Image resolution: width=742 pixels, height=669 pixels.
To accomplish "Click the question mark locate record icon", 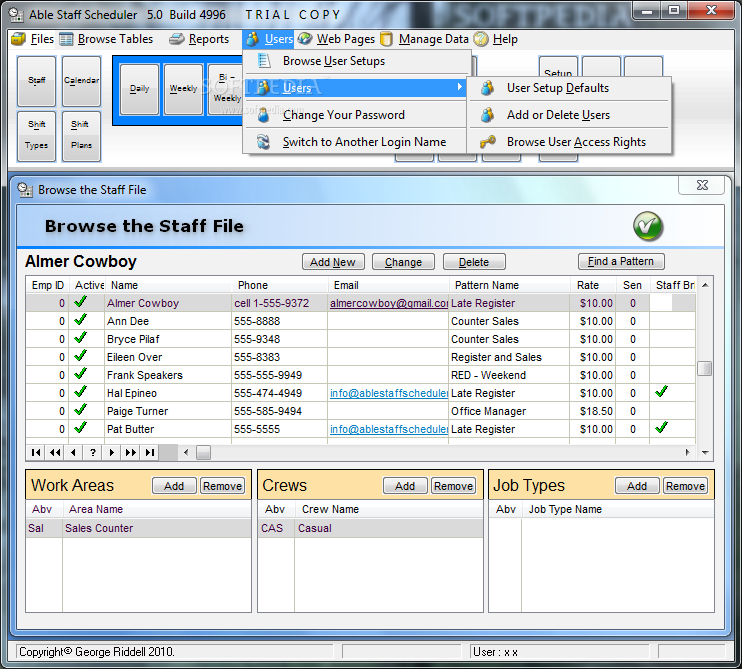I will pyautogui.click(x=93, y=453).
